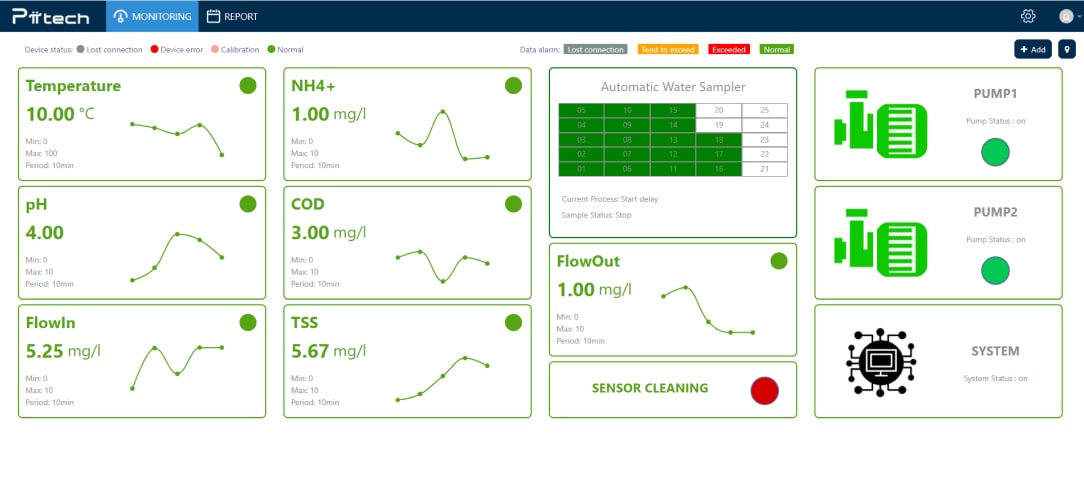The image size is (1084, 486).
Task: Select sampler bottle 13
Action: point(673,140)
